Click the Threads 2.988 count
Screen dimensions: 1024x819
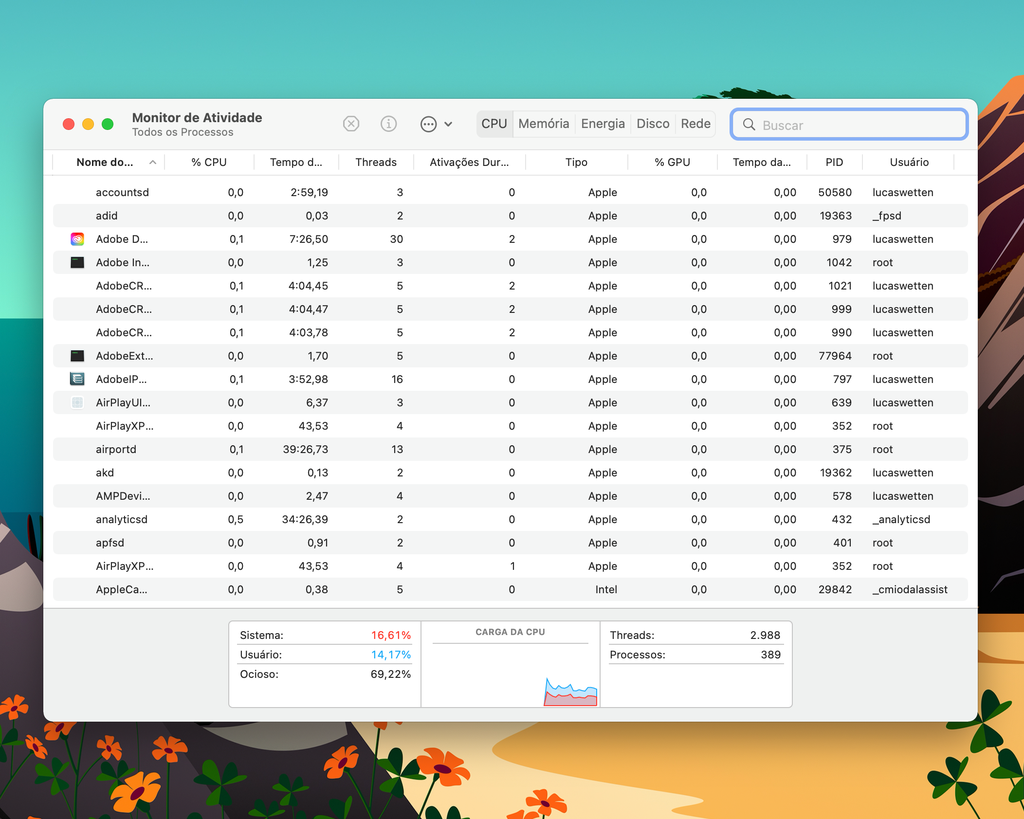[x=765, y=635]
